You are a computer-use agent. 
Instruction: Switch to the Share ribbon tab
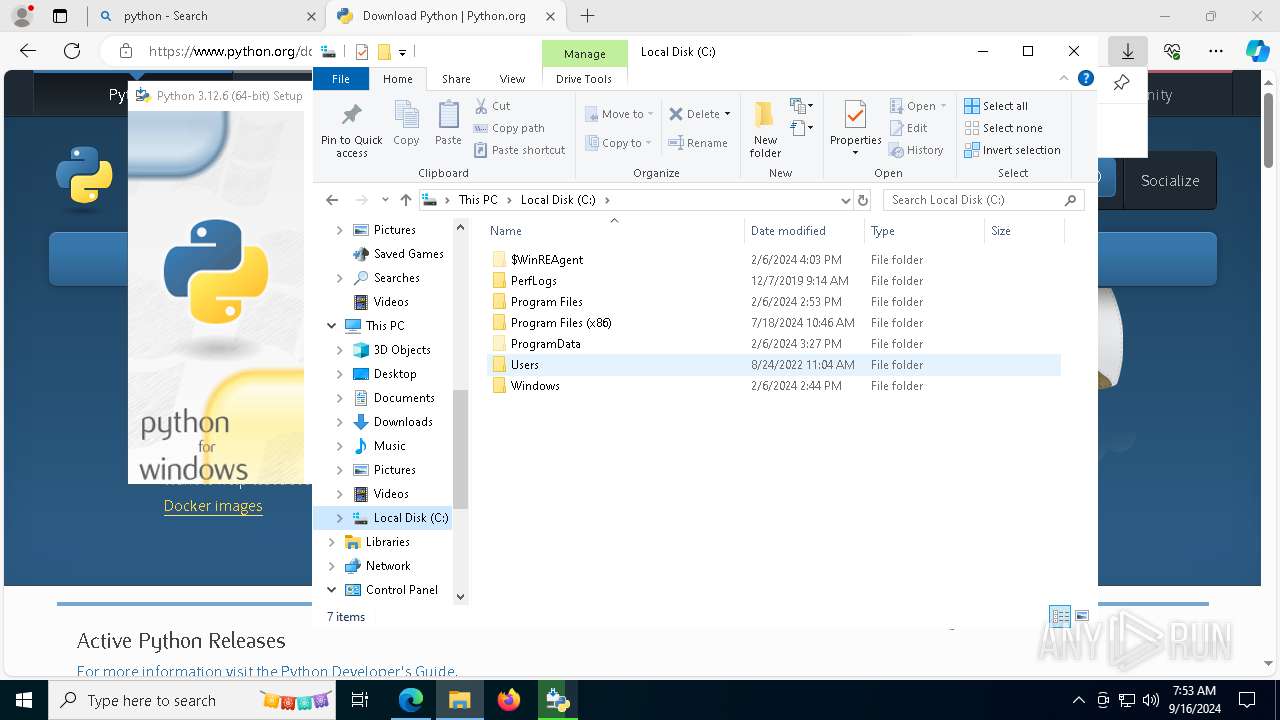tap(456, 79)
